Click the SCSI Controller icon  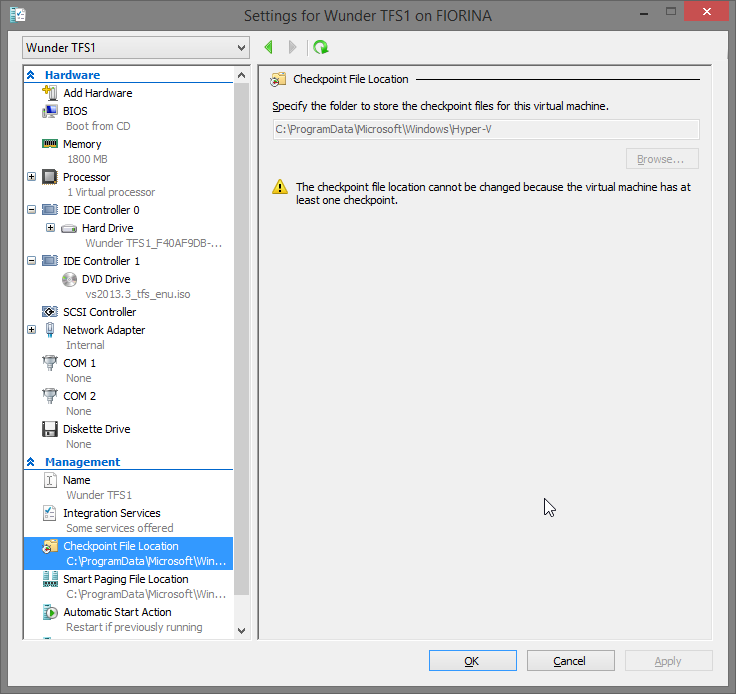[50, 312]
